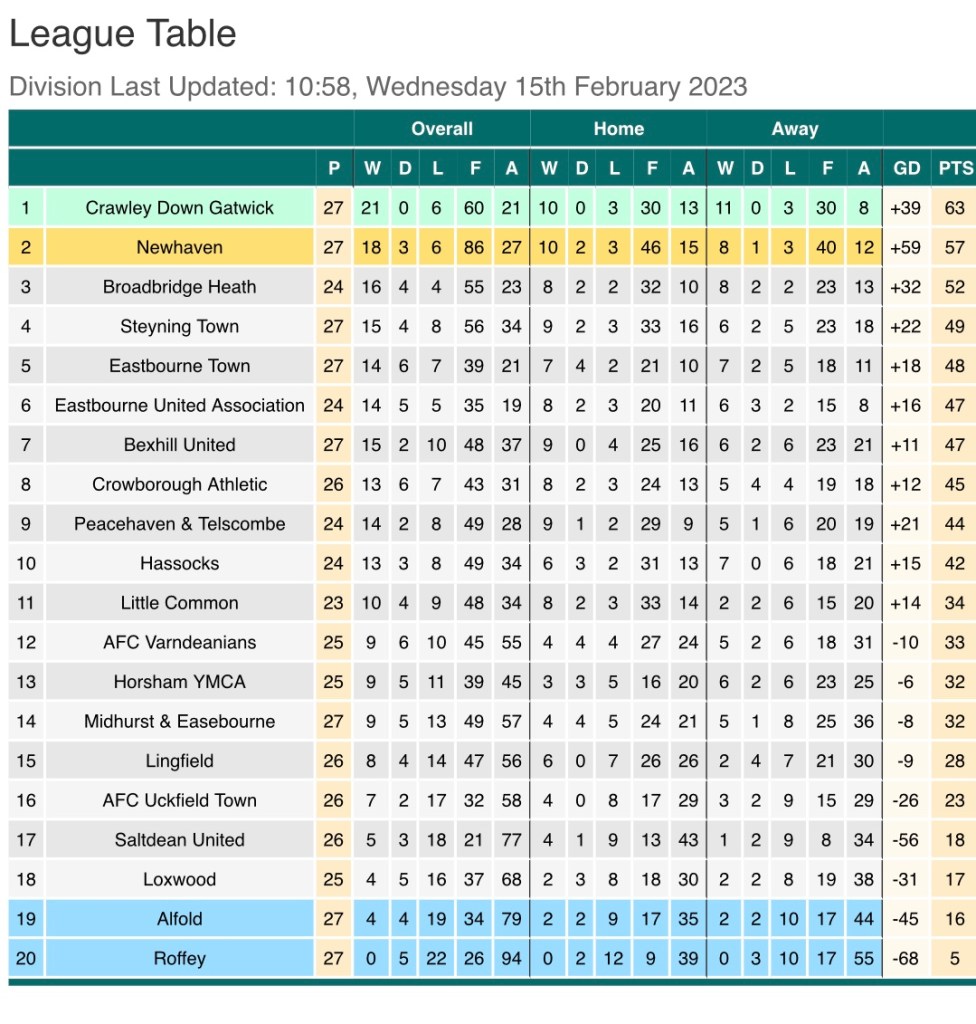
Task: Click Peacehaven & Telscombe team name
Action: (x=180, y=524)
